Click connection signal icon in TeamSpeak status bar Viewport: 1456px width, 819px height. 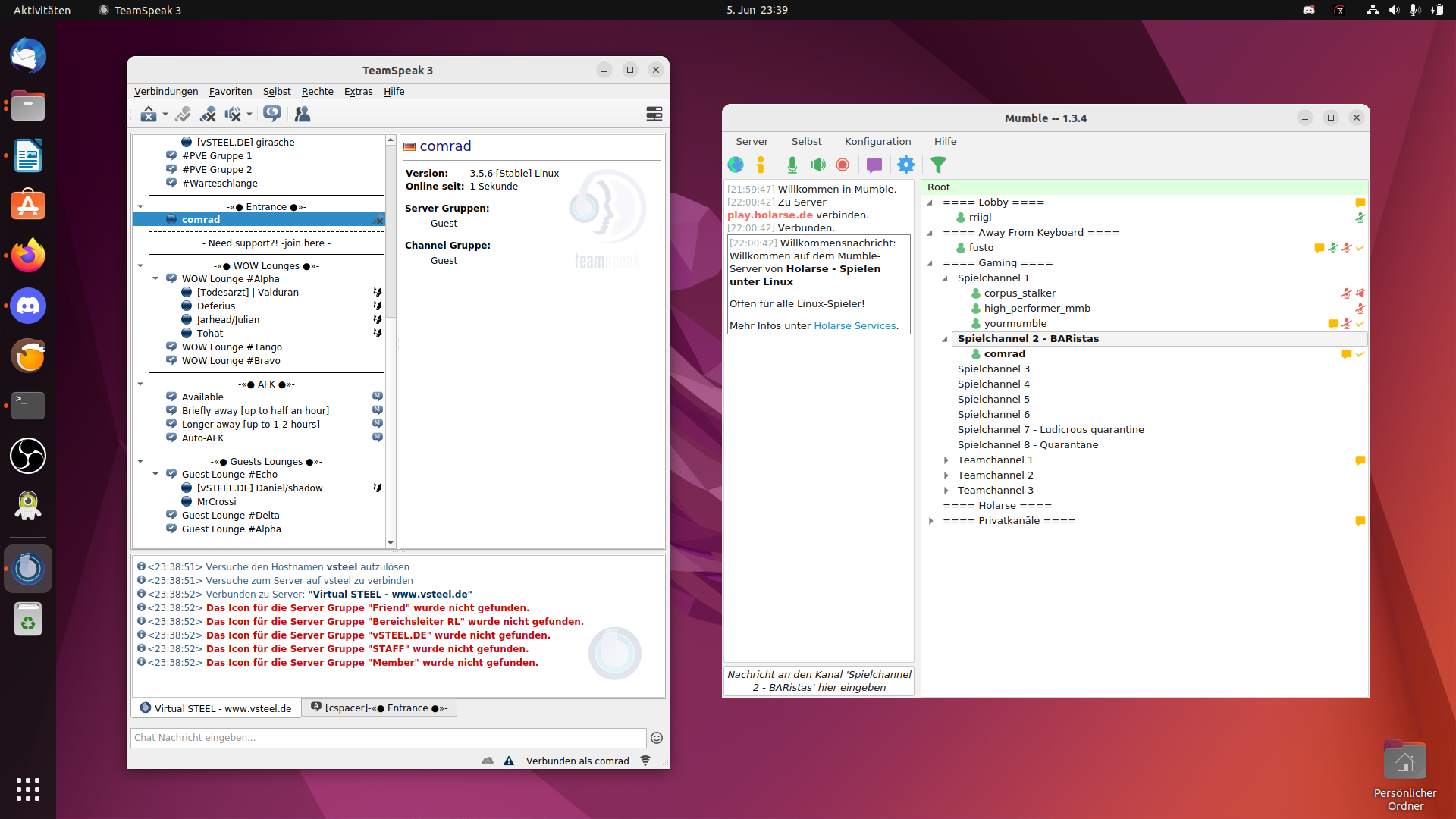645,761
